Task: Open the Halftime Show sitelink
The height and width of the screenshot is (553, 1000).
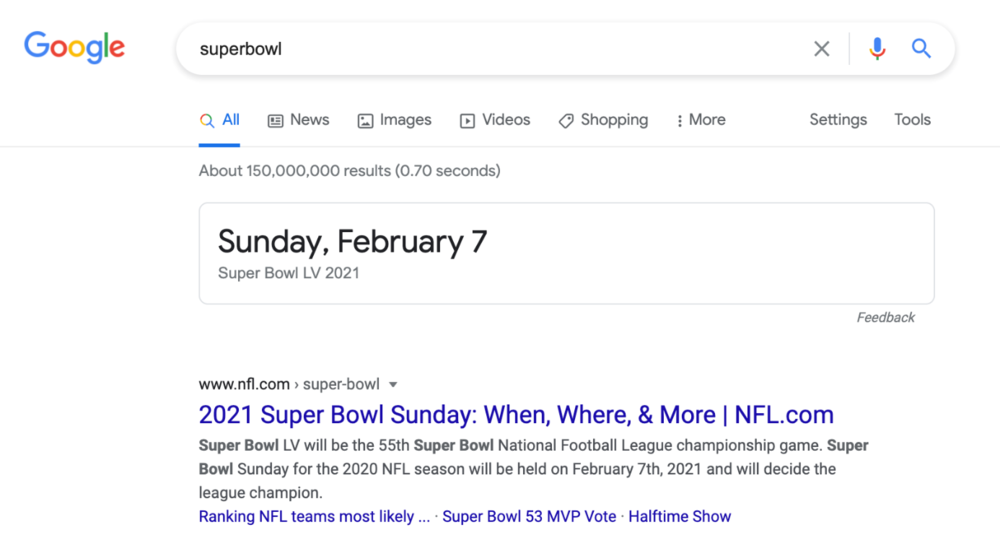Action: pos(680,517)
